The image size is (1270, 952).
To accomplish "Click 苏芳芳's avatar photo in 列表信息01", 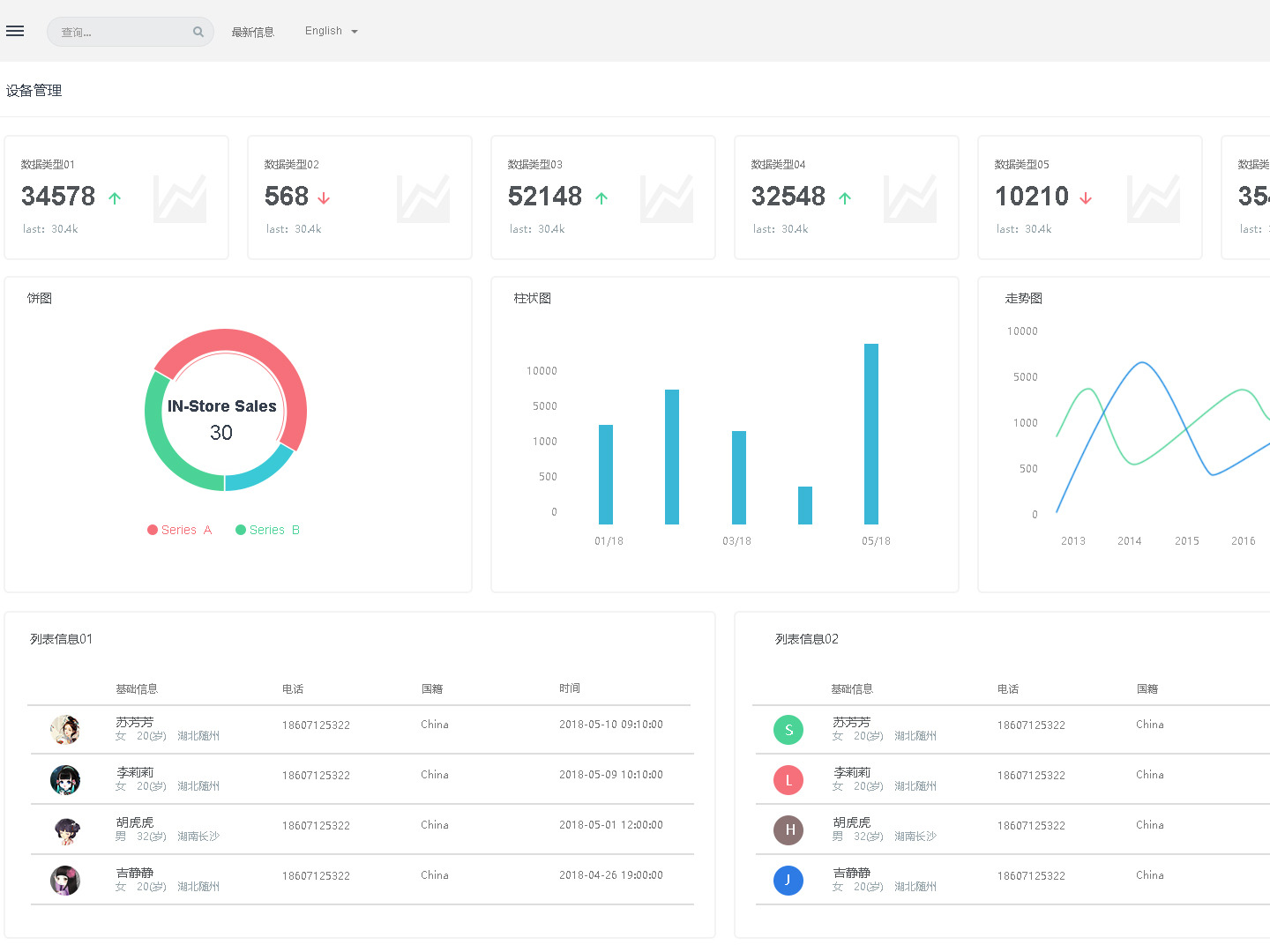I will click(65, 730).
